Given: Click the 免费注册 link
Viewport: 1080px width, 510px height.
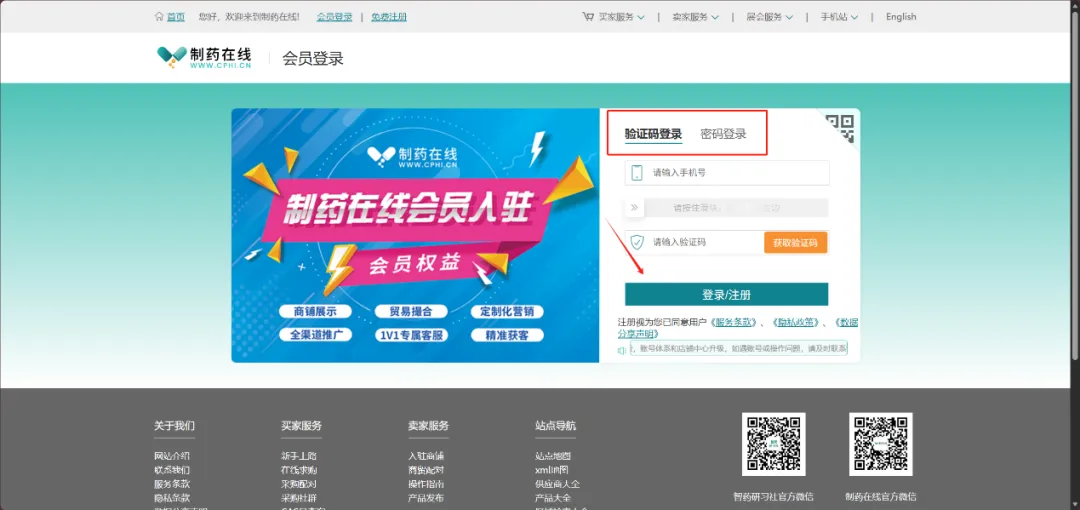Looking at the screenshot, I should (x=388, y=17).
